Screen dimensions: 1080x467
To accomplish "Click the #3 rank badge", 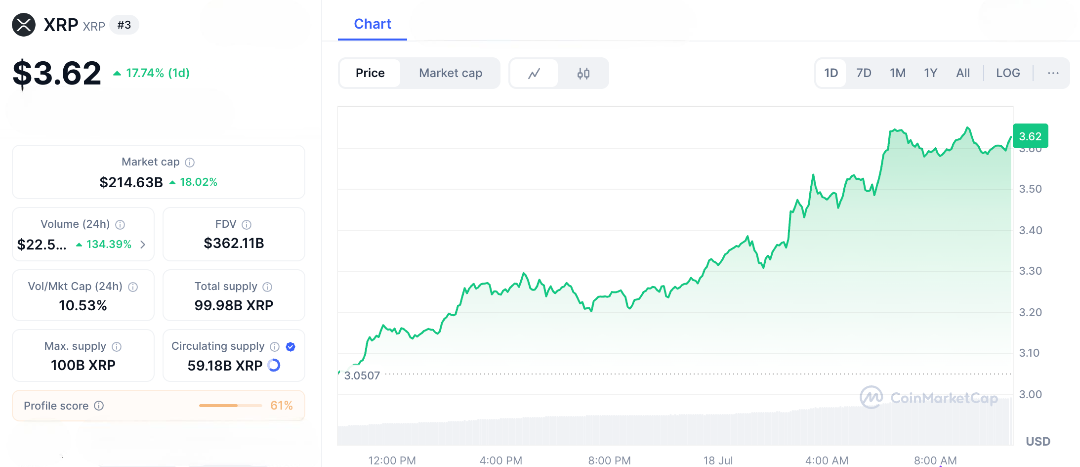I will pyautogui.click(x=124, y=25).
